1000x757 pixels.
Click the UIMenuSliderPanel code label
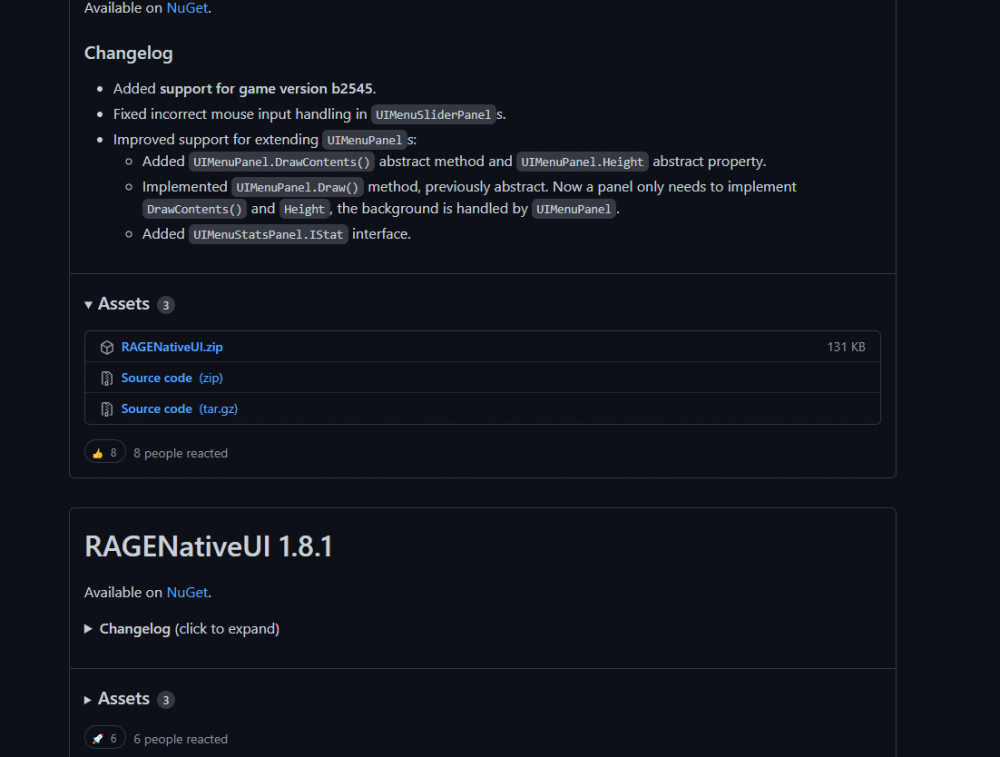point(433,115)
